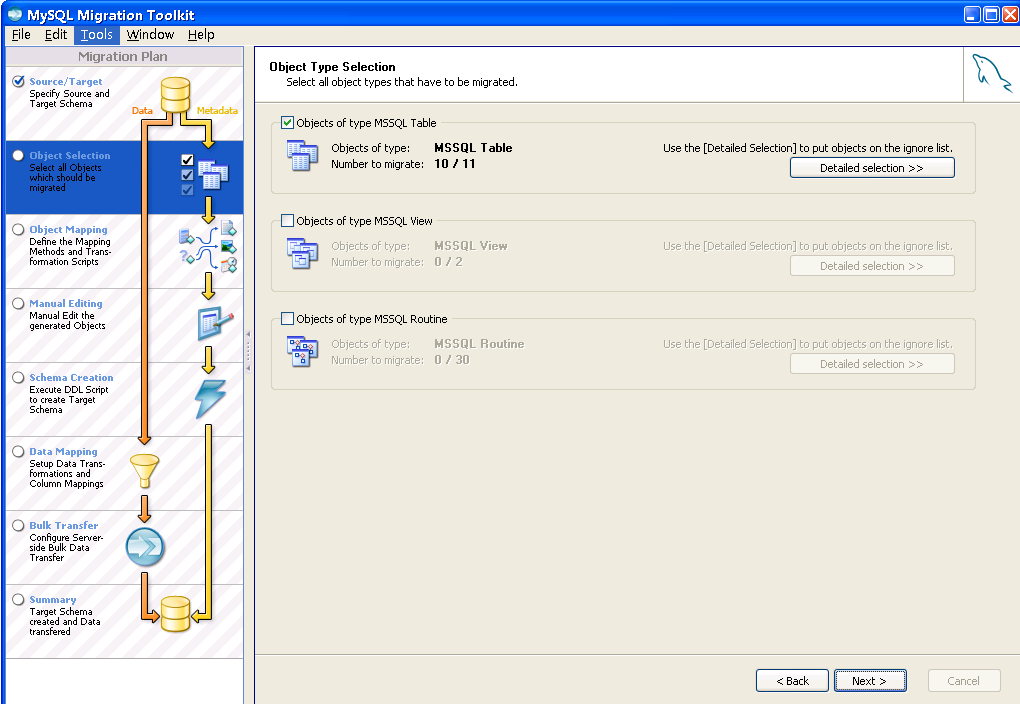Select the Object Selection step indicator

click(x=18, y=156)
